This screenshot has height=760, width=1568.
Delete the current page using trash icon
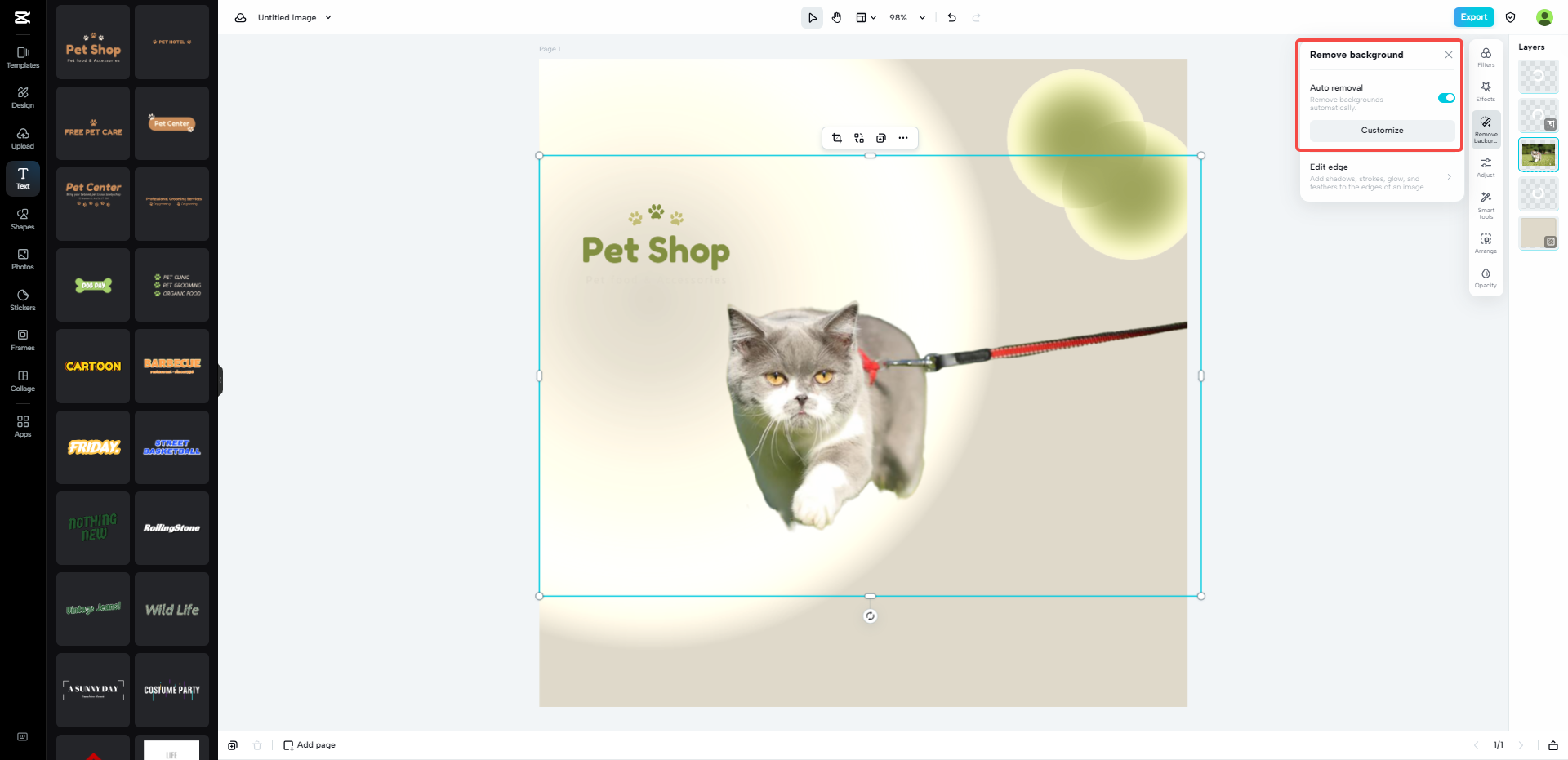(x=257, y=745)
